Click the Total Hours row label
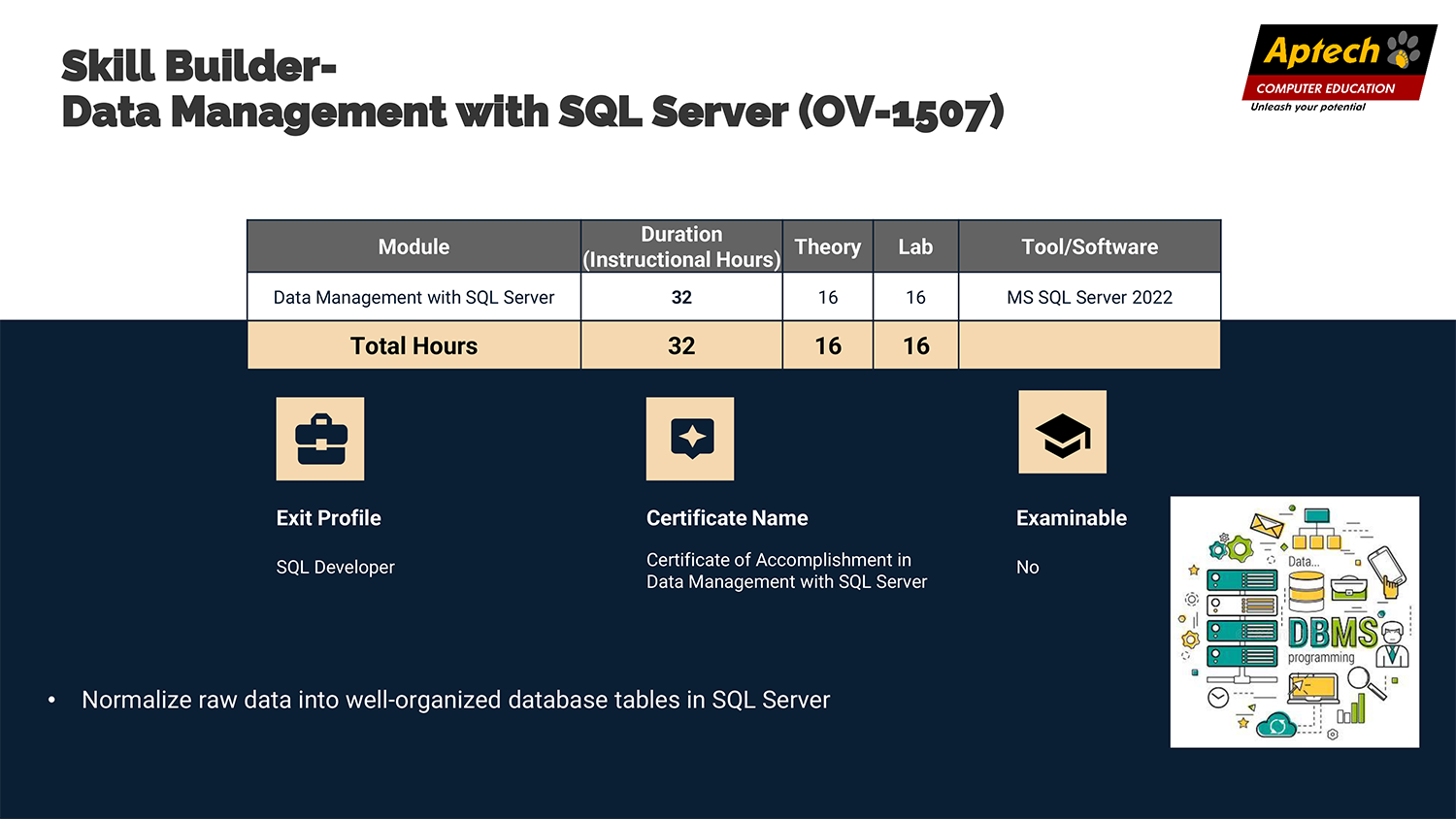The height and width of the screenshot is (819, 1456). (414, 345)
